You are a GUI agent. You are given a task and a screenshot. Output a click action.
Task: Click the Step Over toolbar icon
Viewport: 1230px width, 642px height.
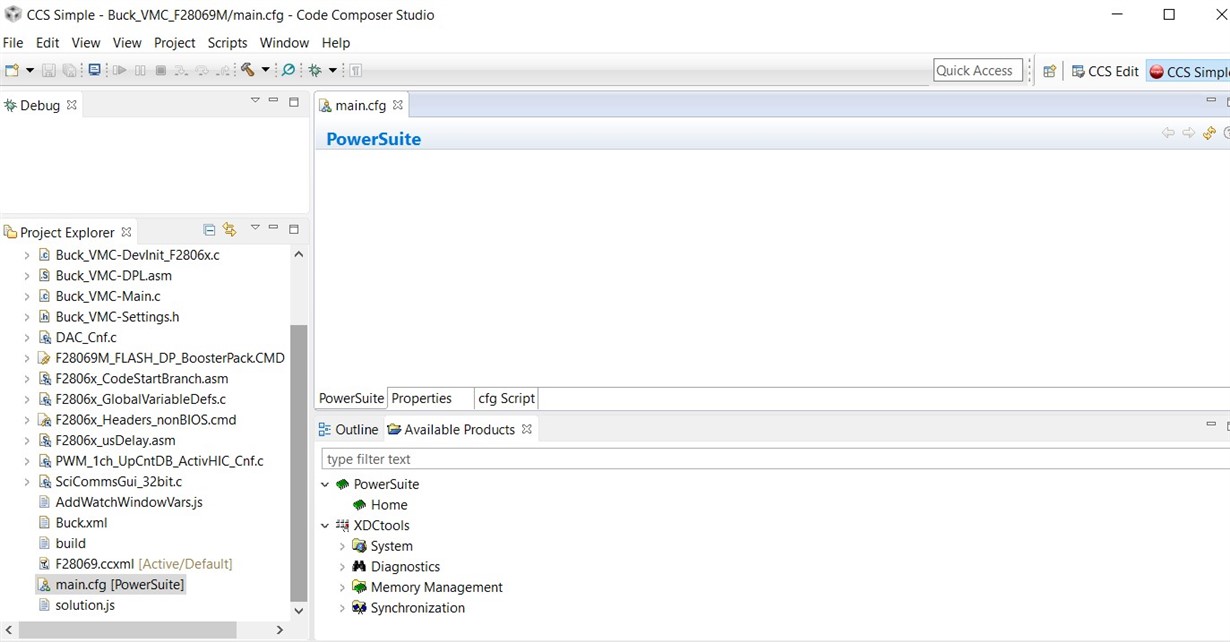click(202, 70)
